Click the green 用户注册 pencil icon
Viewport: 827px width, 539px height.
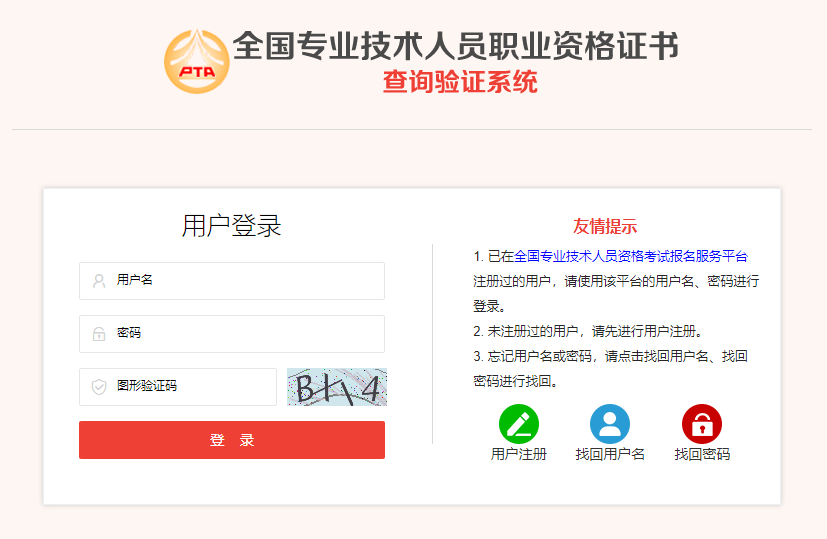pos(518,424)
